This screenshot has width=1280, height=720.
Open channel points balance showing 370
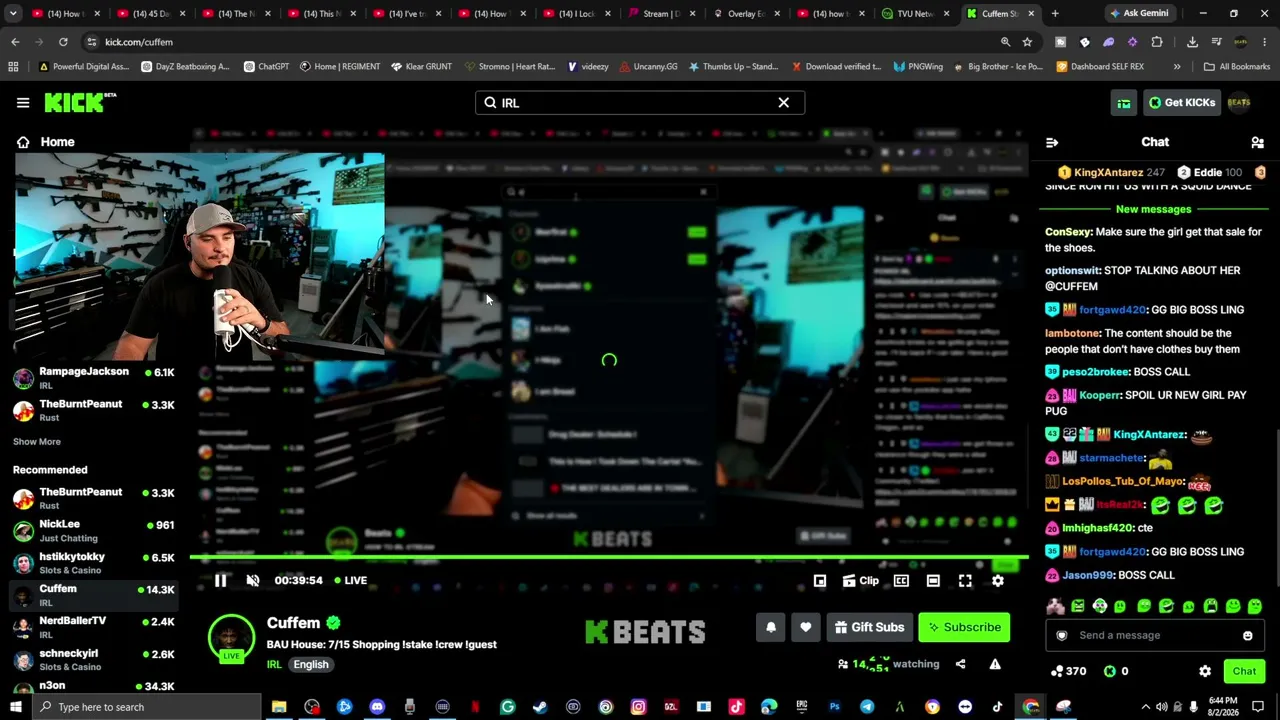[x=1068, y=671]
